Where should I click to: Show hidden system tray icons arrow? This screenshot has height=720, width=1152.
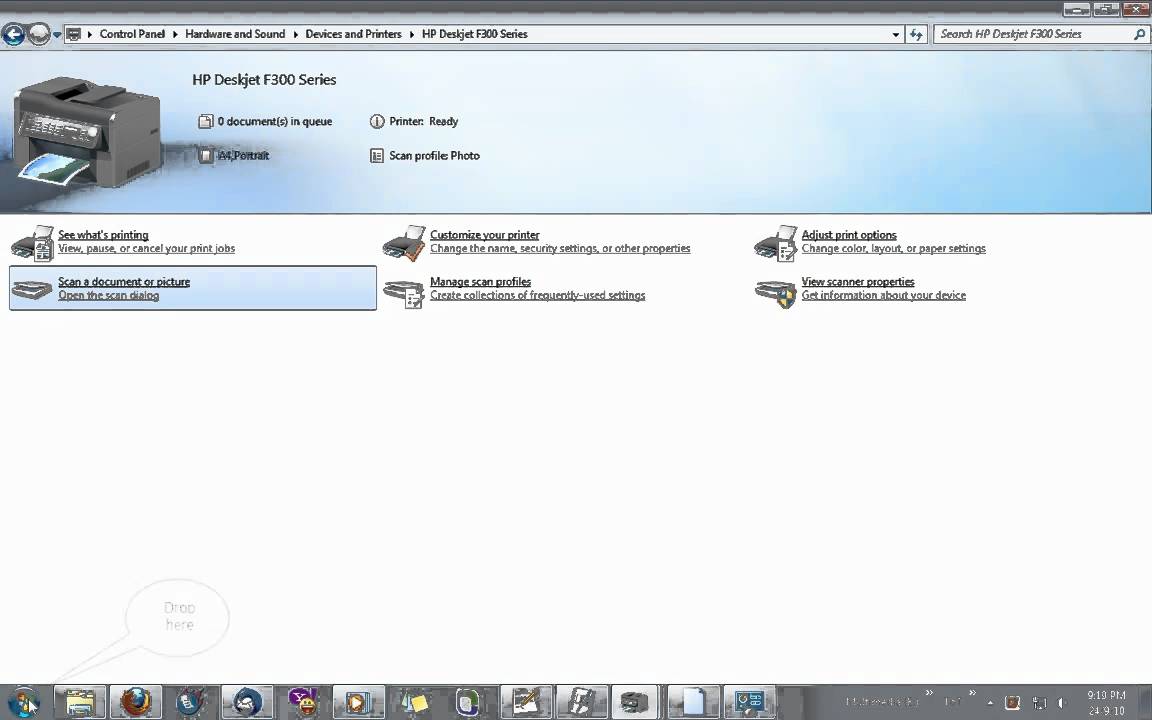tap(990, 703)
